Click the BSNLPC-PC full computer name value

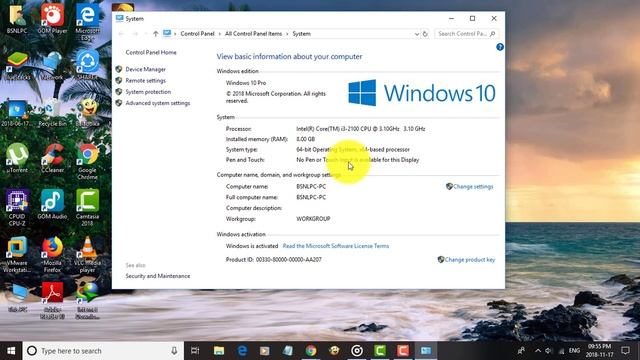click(x=311, y=198)
